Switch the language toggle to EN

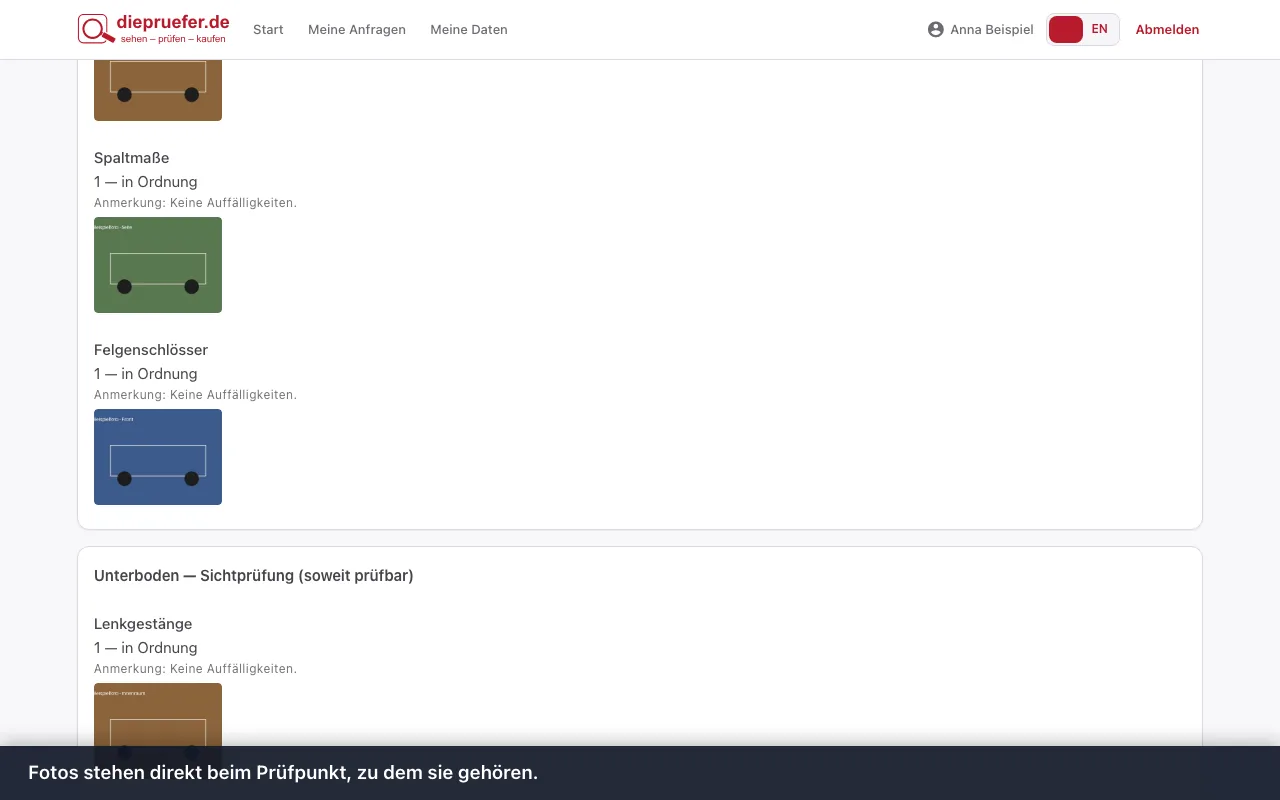click(x=1100, y=29)
